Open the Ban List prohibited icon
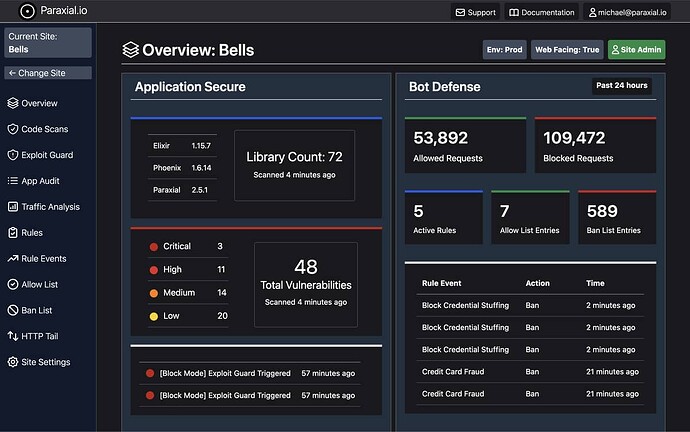Viewport: 690px width, 432px height. (13, 310)
